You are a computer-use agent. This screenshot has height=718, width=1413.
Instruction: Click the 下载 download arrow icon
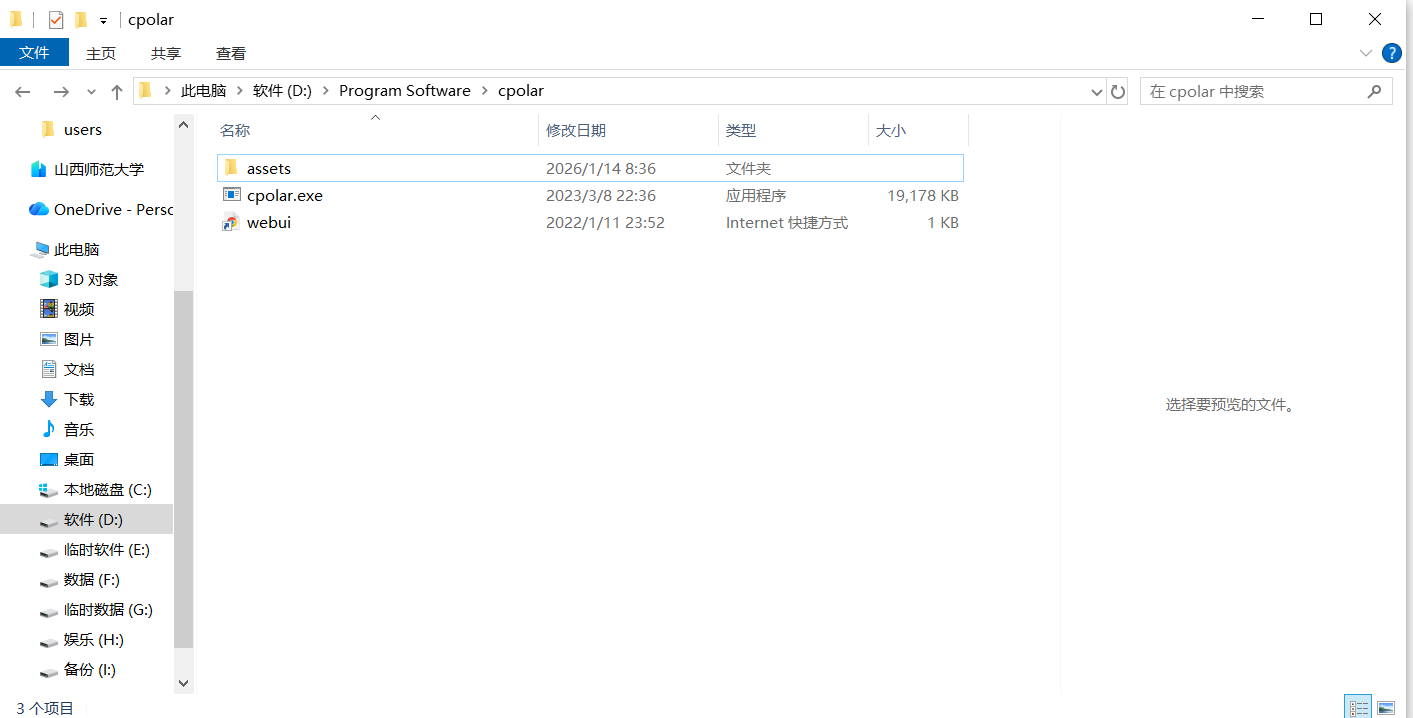pos(49,399)
